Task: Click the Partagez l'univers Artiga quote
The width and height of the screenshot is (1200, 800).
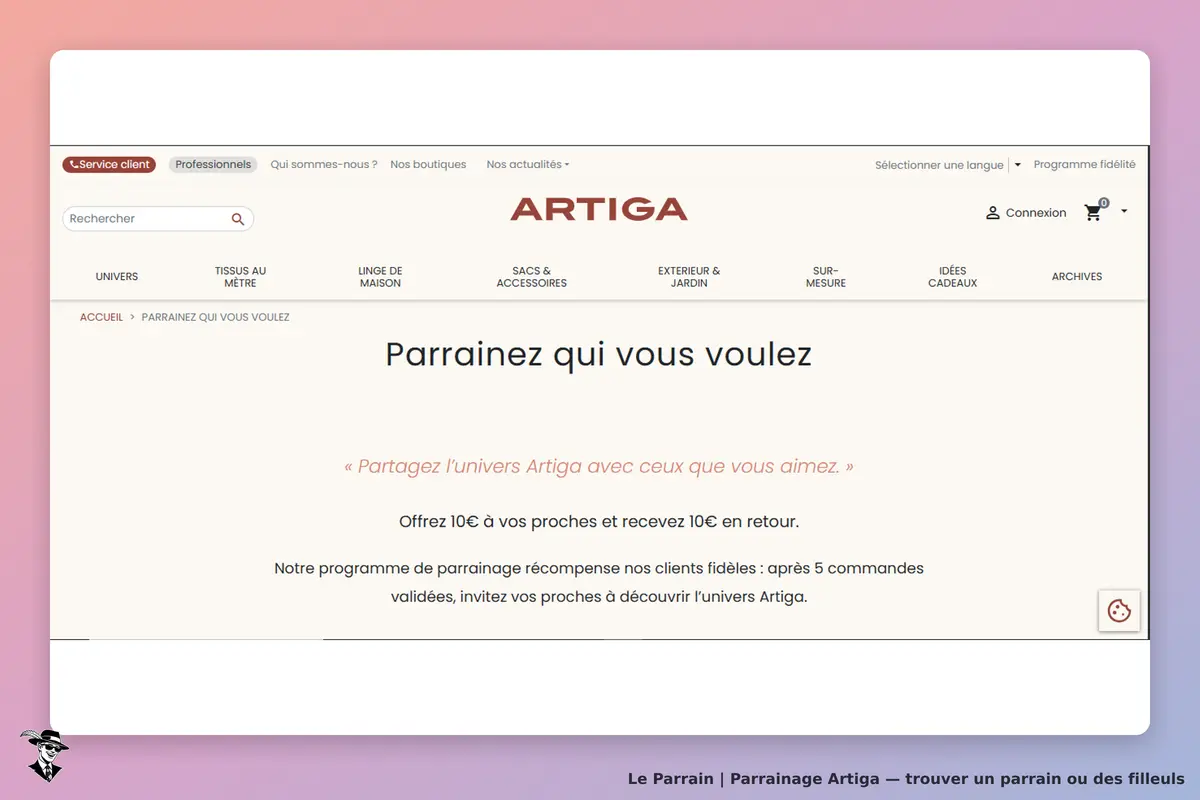Action: [x=599, y=467]
